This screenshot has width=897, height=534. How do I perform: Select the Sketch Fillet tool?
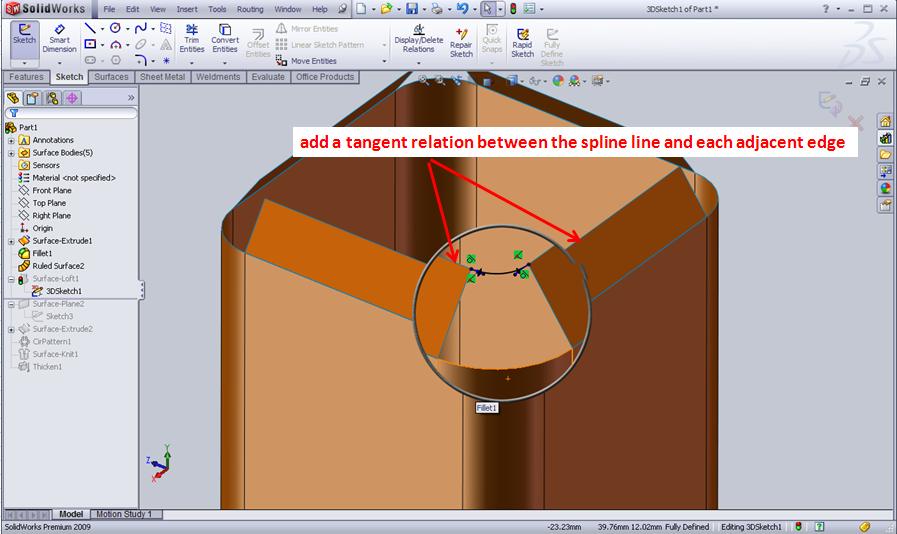pyautogui.click(x=141, y=60)
